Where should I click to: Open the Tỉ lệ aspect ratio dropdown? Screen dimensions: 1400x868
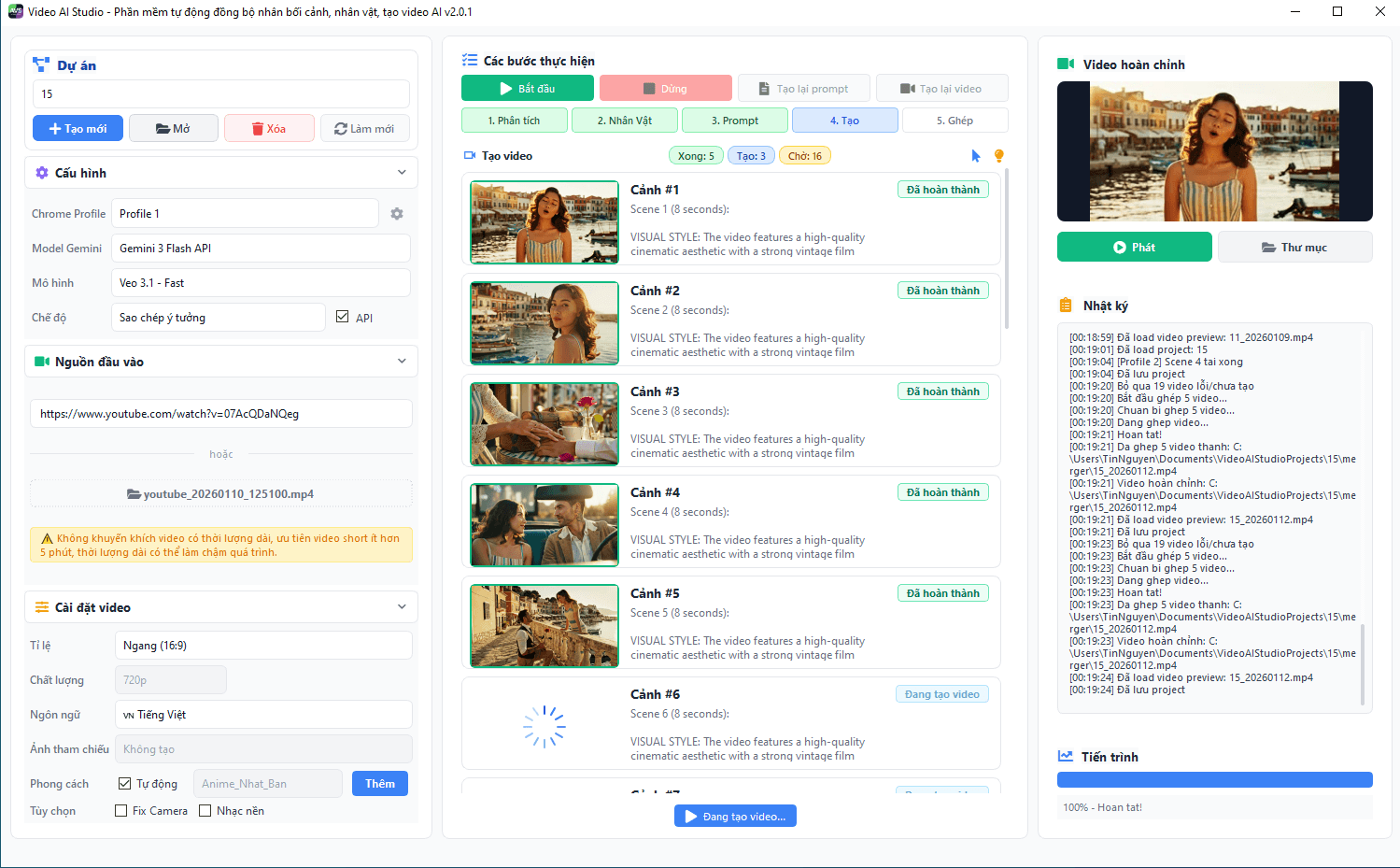(x=262, y=646)
